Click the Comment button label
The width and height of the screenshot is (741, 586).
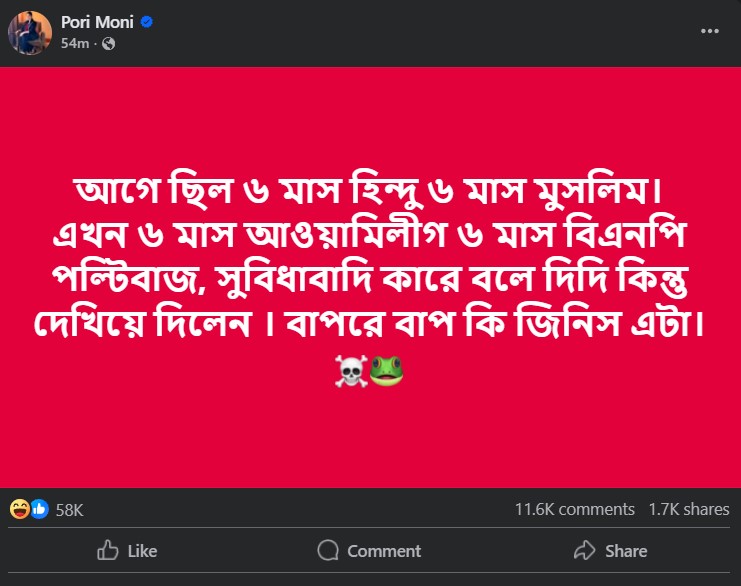pos(384,551)
